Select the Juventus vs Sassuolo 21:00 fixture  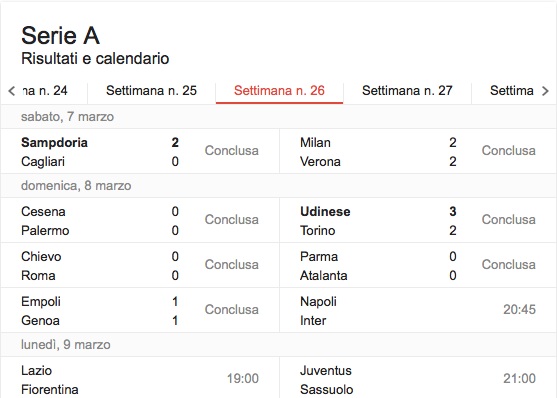(x=418, y=379)
